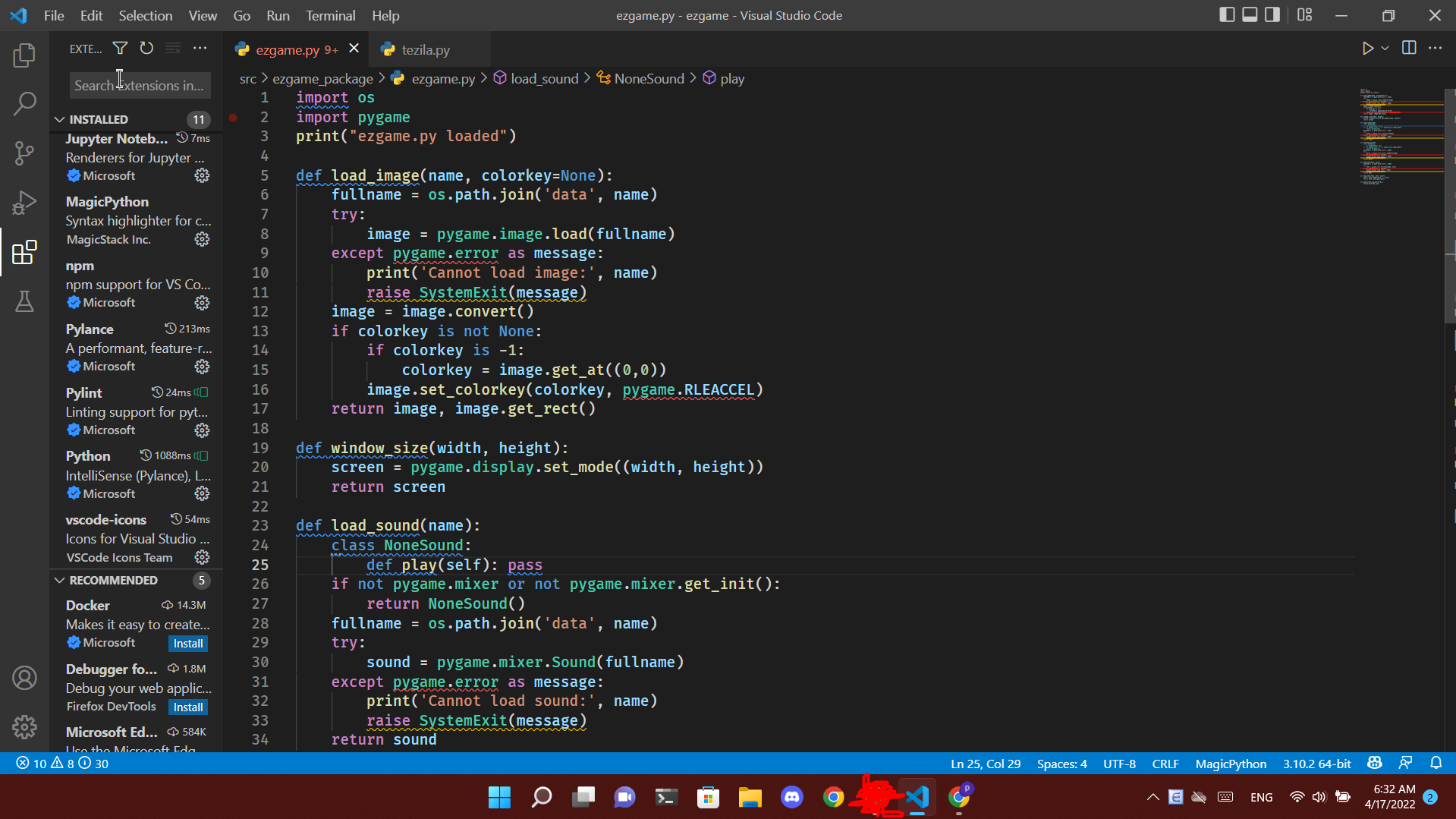
Task: Refresh the extensions list
Action: coord(146,49)
